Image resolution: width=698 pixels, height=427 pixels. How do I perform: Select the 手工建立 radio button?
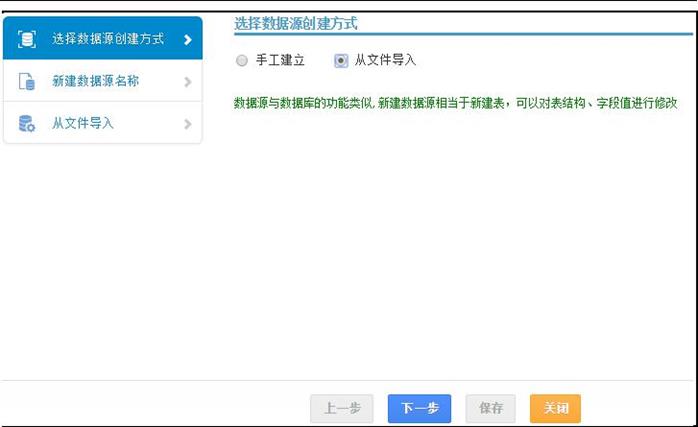(x=242, y=61)
